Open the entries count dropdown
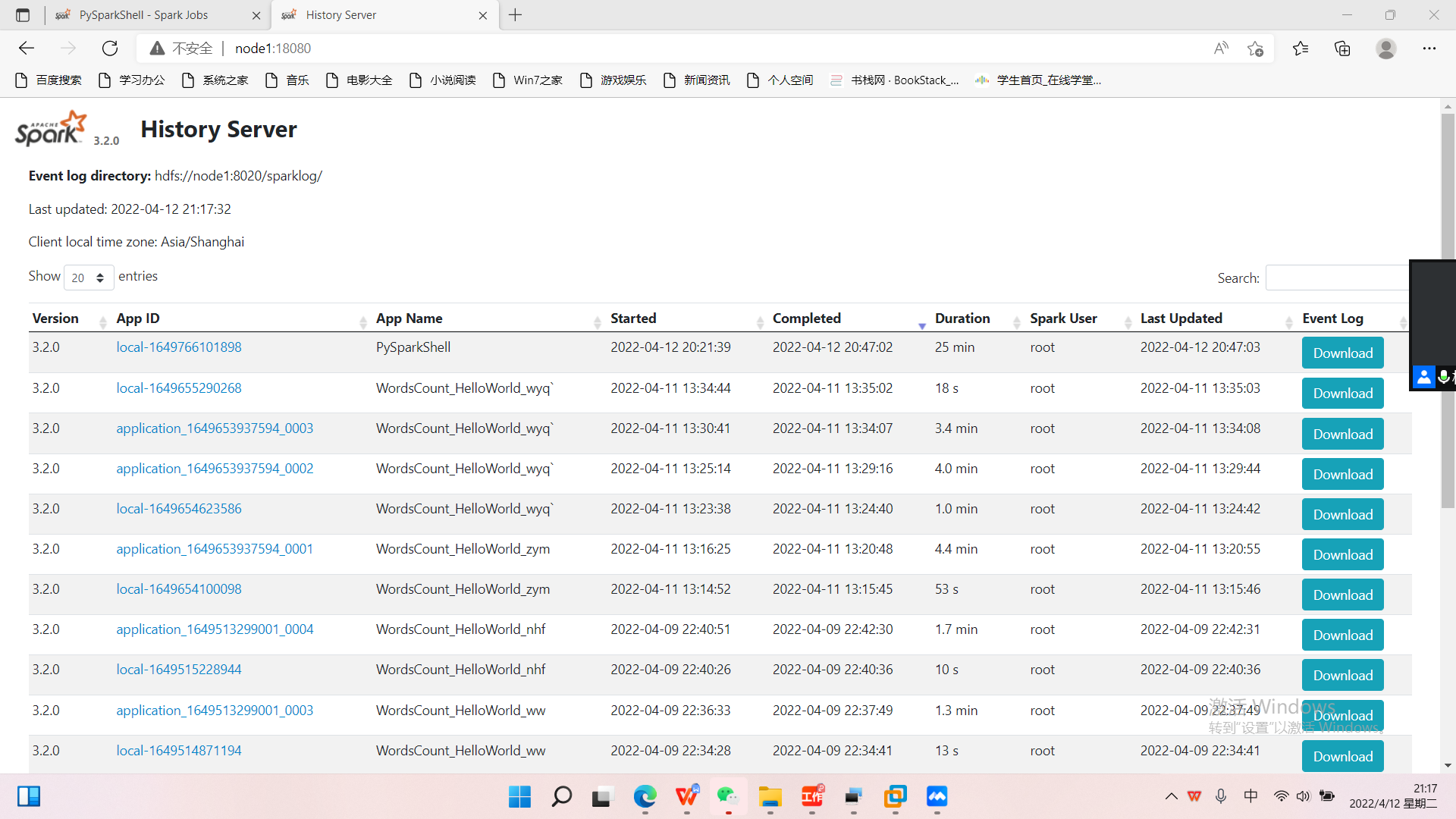Image resolution: width=1456 pixels, height=819 pixels. tap(89, 278)
